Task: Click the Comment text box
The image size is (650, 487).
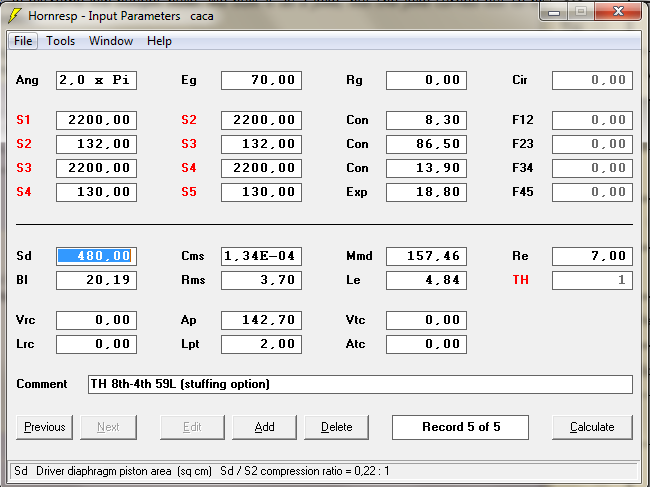Action: (360, 384)
